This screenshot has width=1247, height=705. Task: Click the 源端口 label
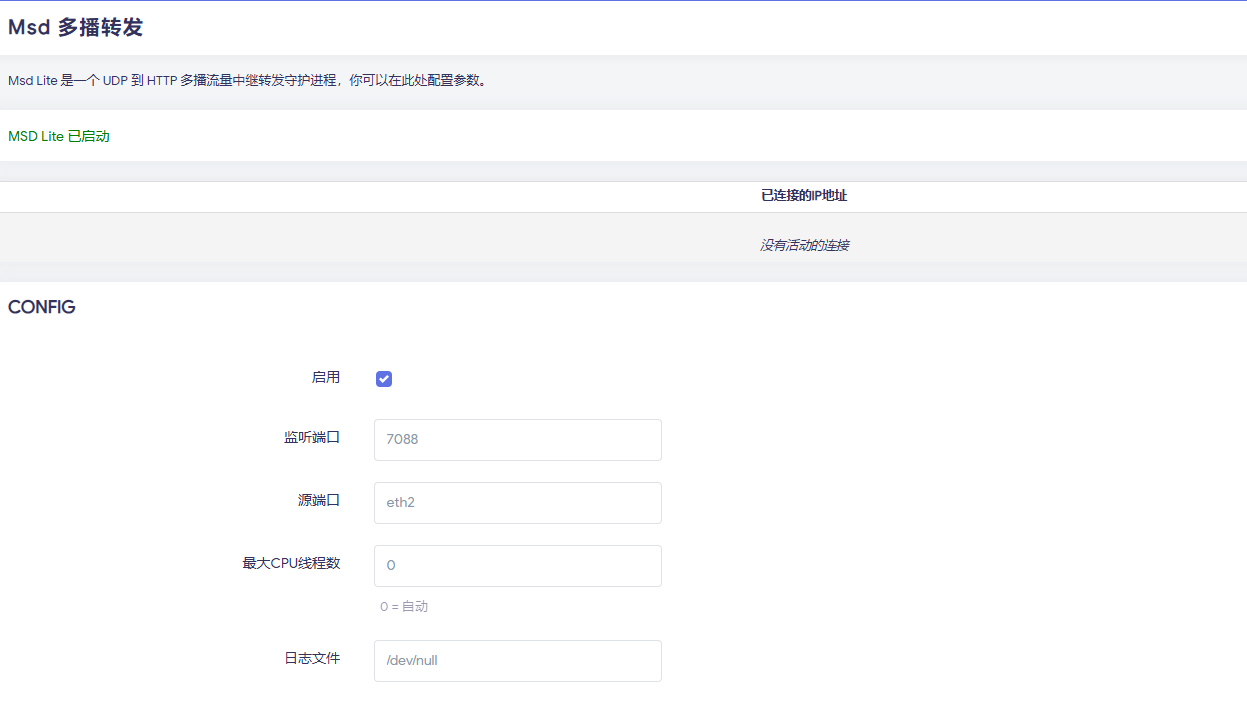[319, 500]
